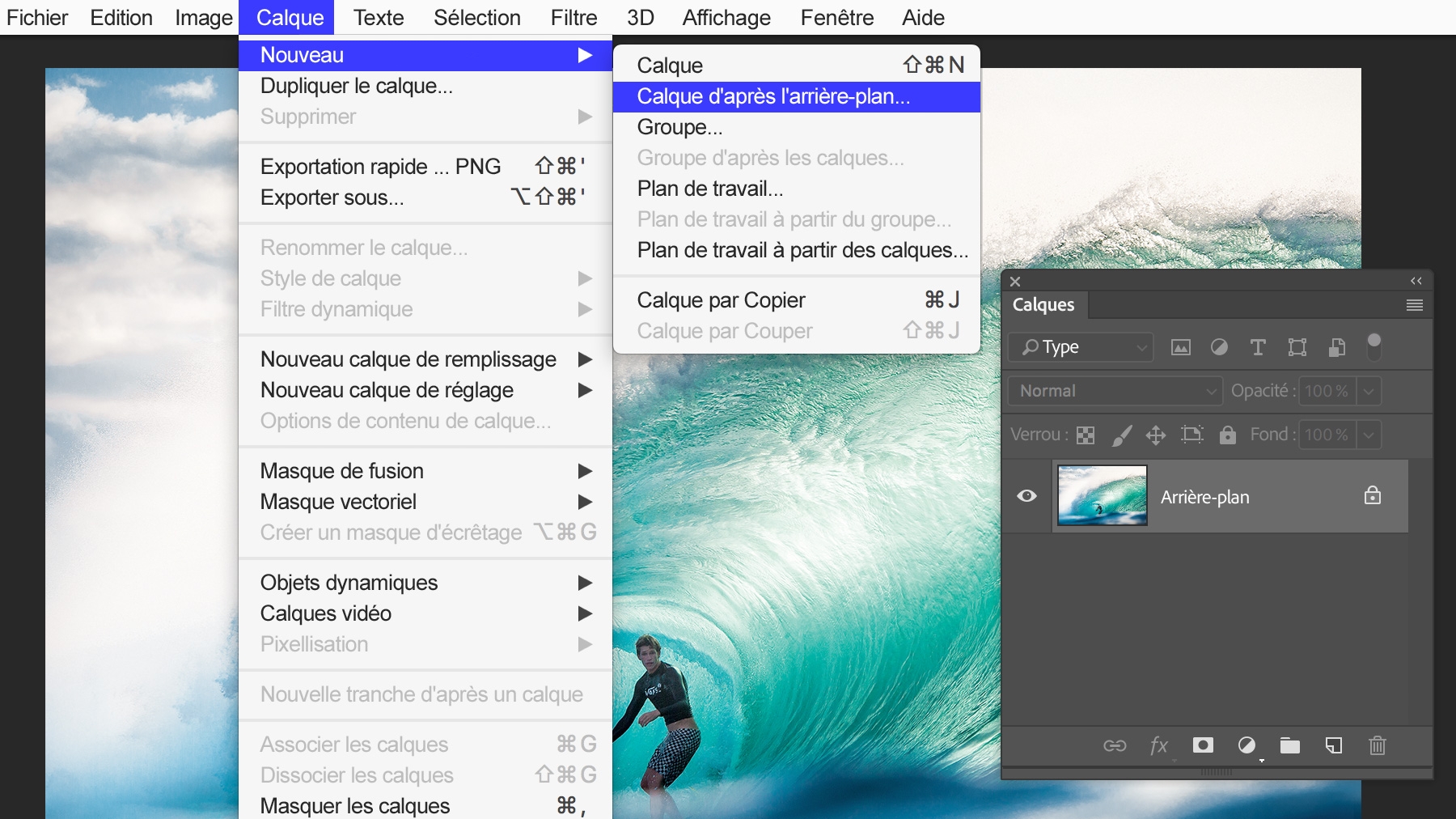Enable the lock all padlock next to Fond
Viewport: 1456px width, 819px height.
coord(1229,435)
